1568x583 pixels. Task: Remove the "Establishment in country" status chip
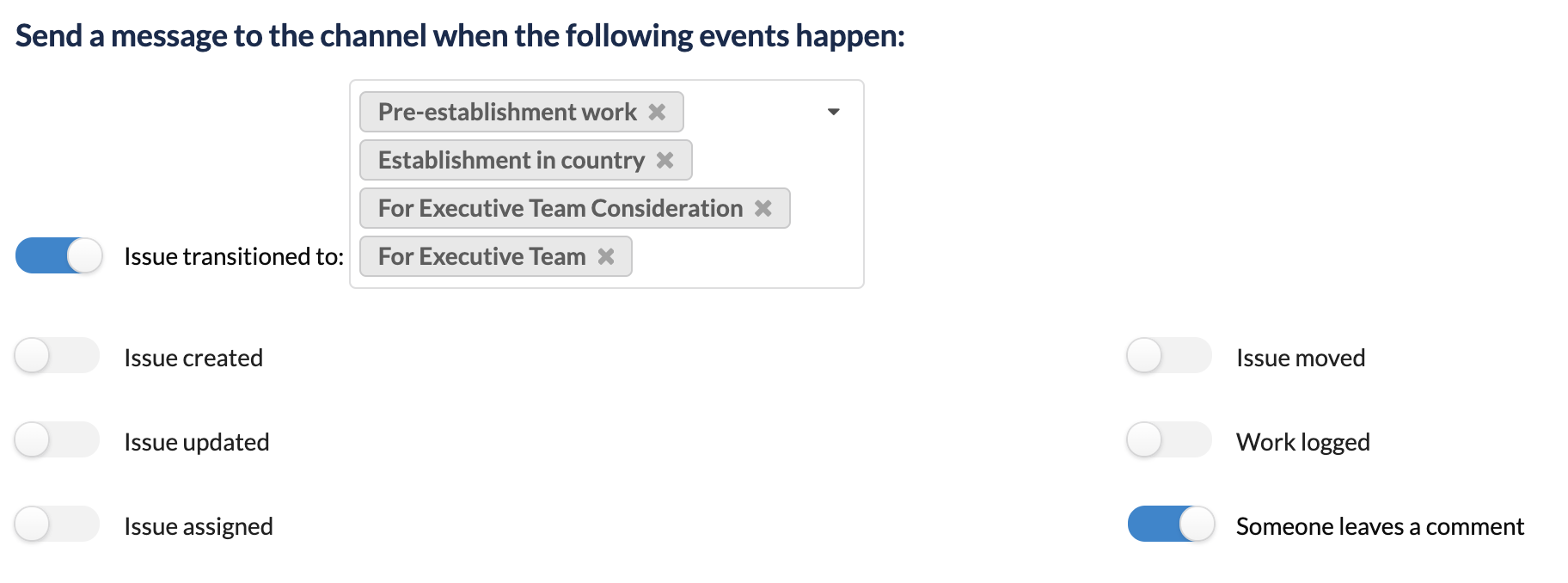coord(665,159)
